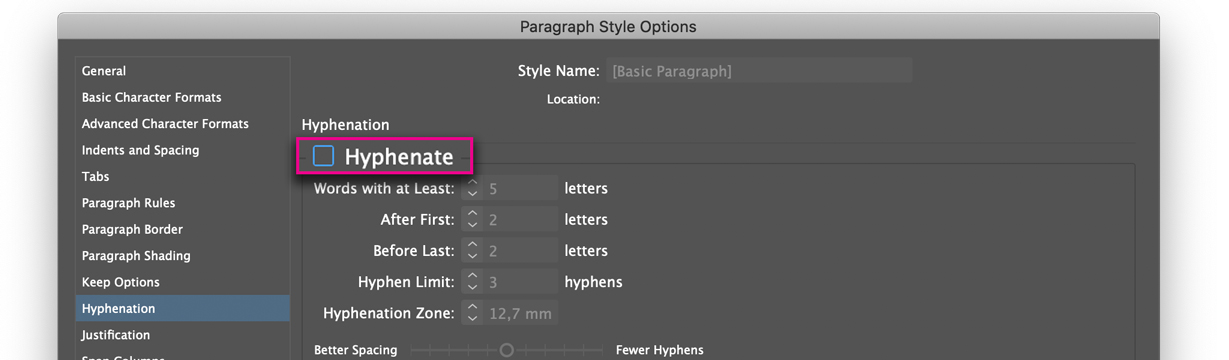Enable the Hyphenate checkbox
This screenshot has width=1229, height=360.
coord(324,156)
